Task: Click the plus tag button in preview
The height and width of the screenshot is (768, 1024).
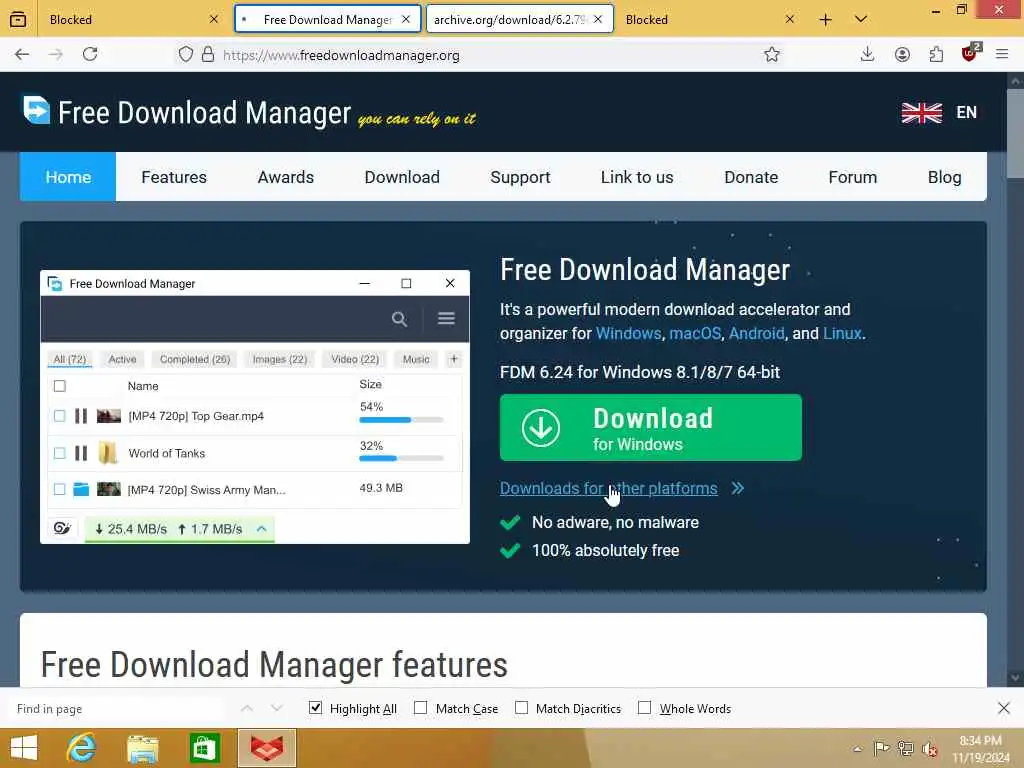Action: pyautogui.click(x=454, y=359)
